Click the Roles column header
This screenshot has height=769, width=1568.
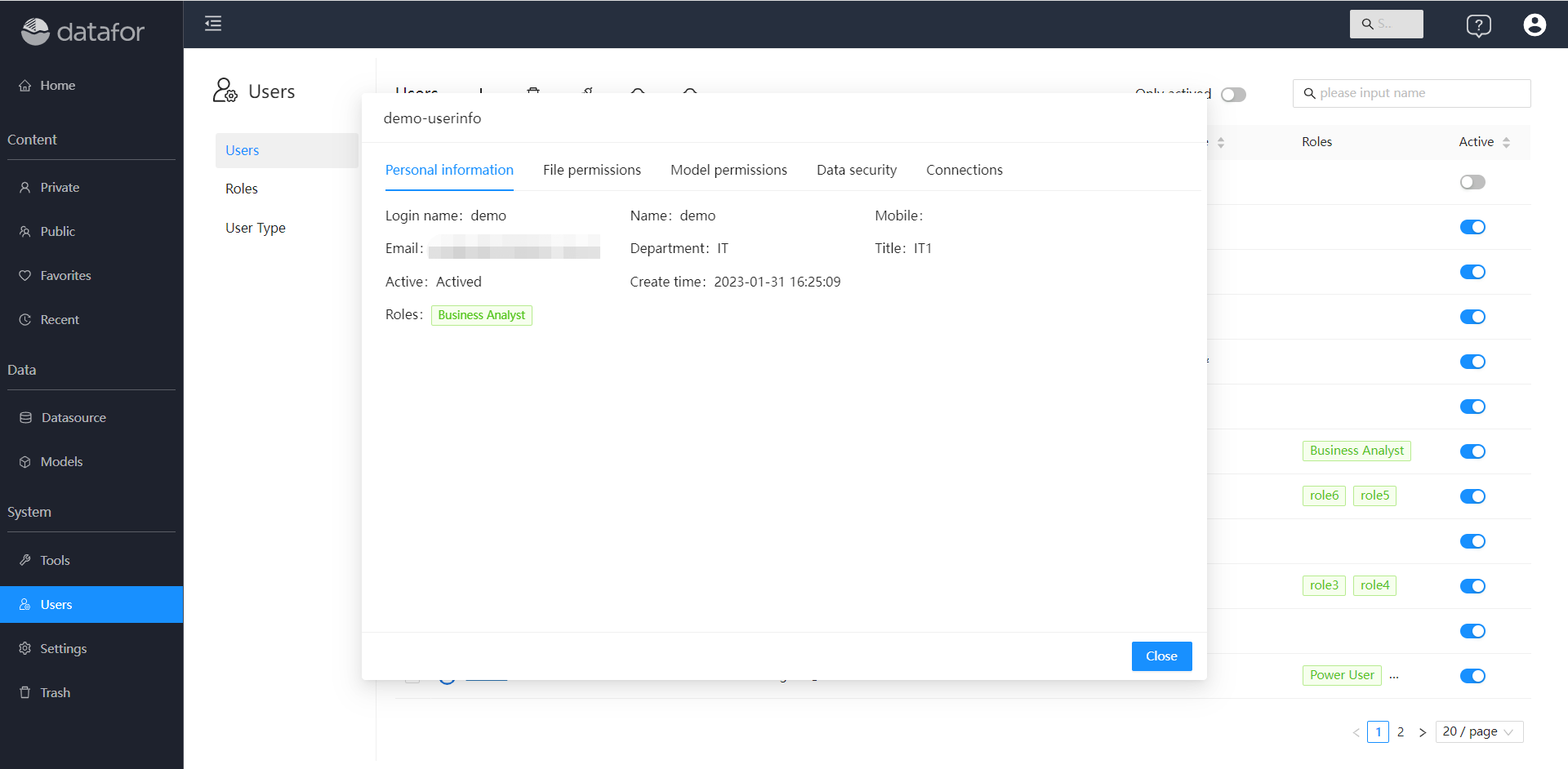pos(1316,142)
